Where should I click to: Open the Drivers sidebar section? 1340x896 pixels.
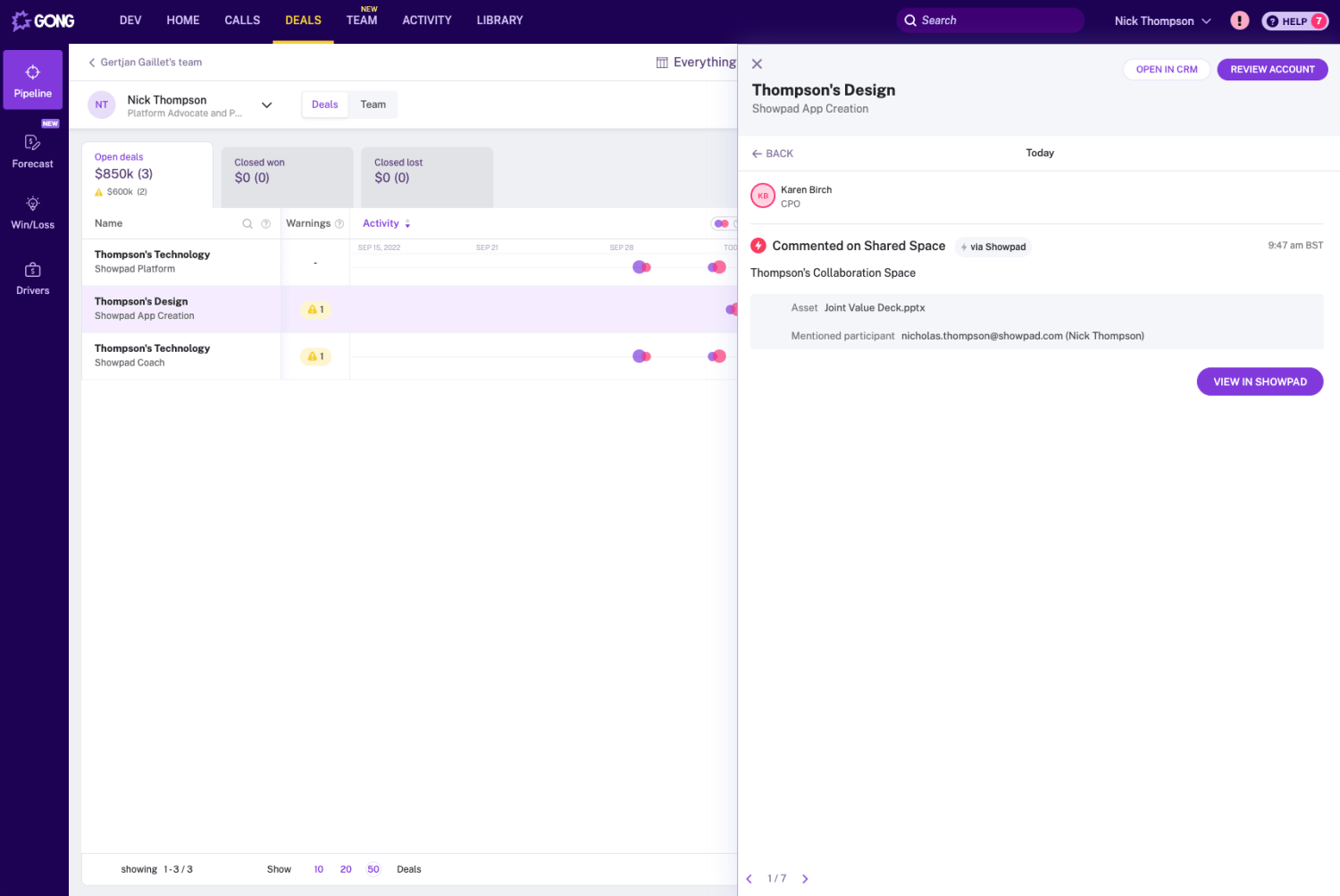click(33, 278)
